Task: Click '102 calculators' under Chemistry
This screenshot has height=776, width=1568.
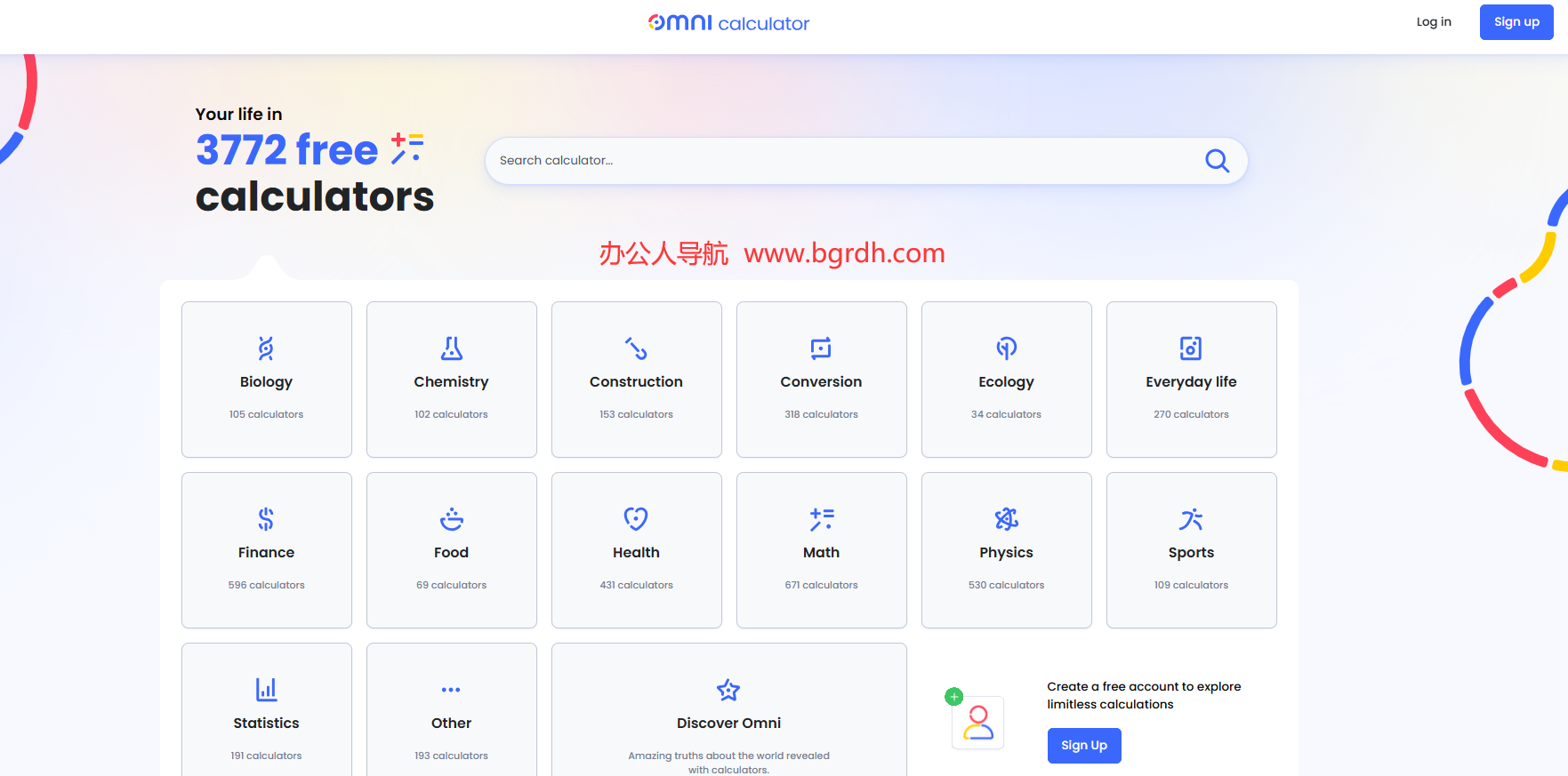Action: (x=451, y=414)
